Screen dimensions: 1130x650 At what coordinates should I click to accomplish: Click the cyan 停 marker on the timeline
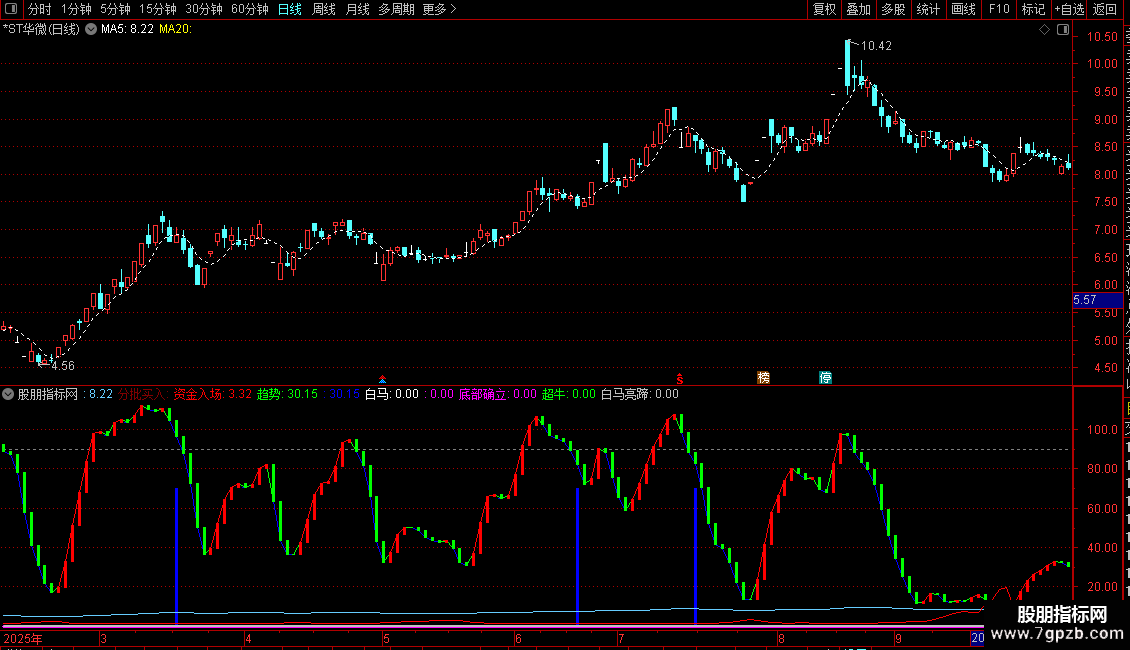pos(825,378)
